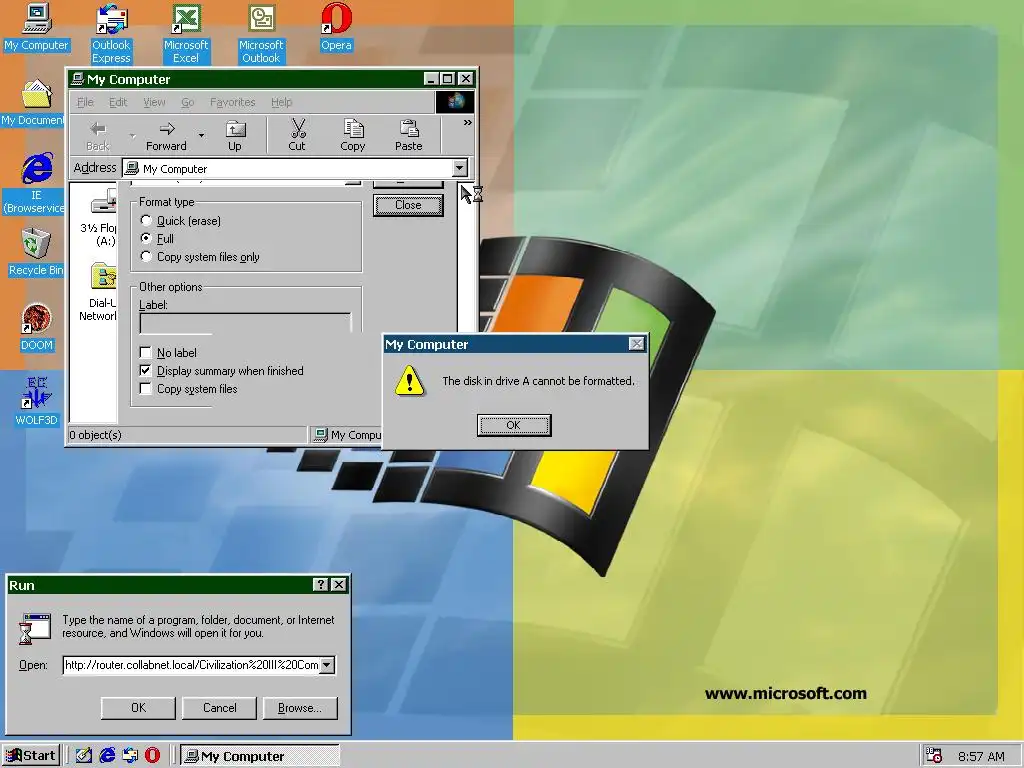
Task: Open the Help menu
Action: pos(281,102)
